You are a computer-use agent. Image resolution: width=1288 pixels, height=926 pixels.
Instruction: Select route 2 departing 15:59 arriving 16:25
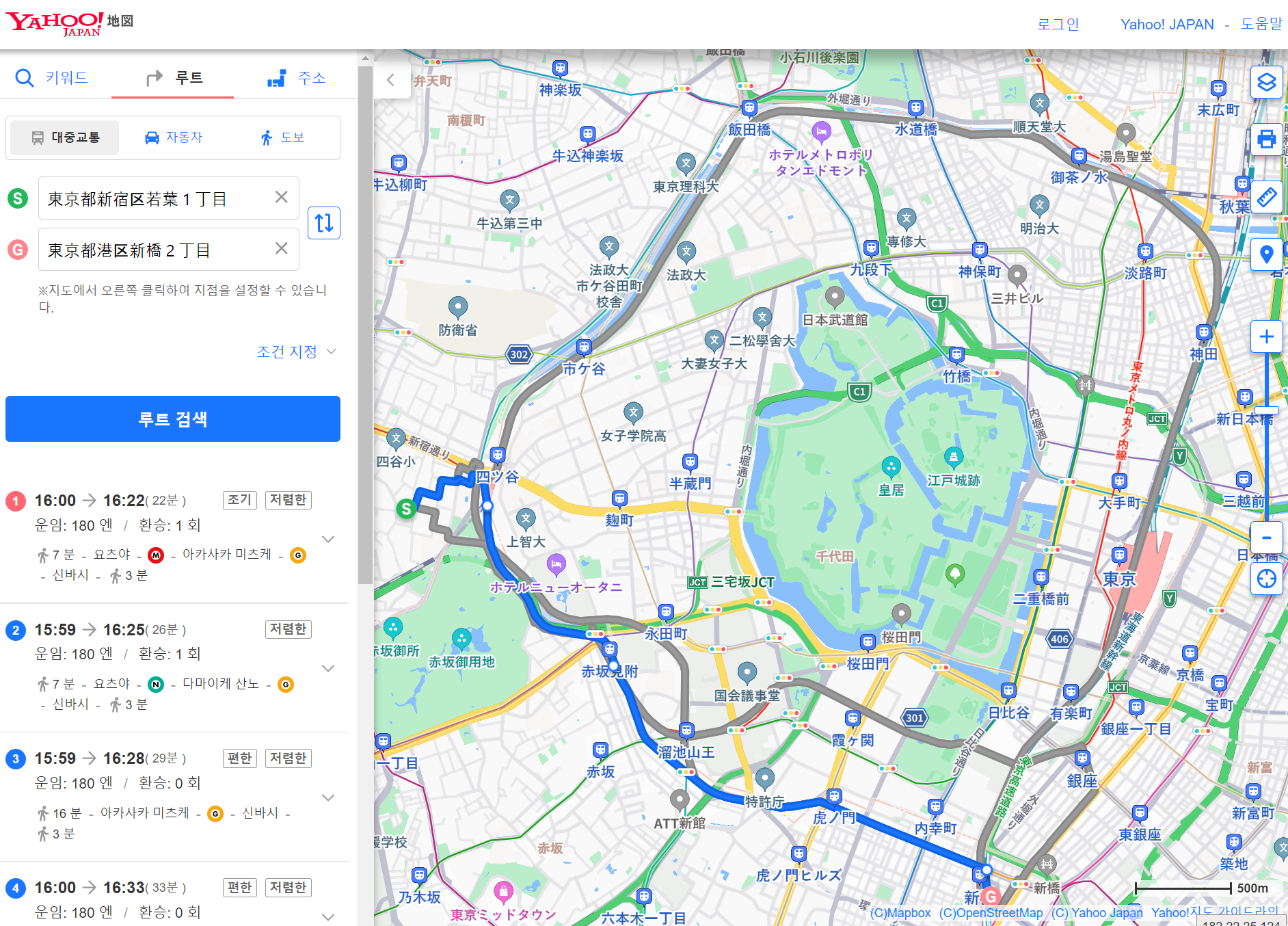[174, 667]
